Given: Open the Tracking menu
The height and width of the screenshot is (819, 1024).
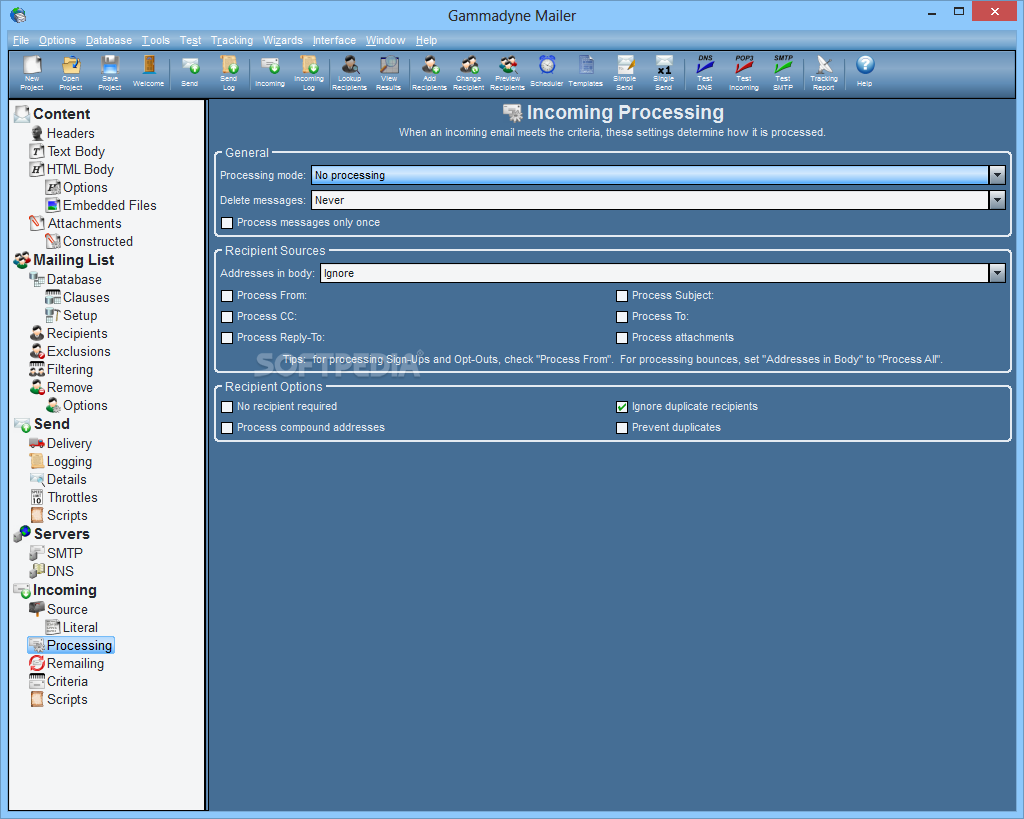Looking at the screenshot, I should pyautogui.click(x=232, y=40).
